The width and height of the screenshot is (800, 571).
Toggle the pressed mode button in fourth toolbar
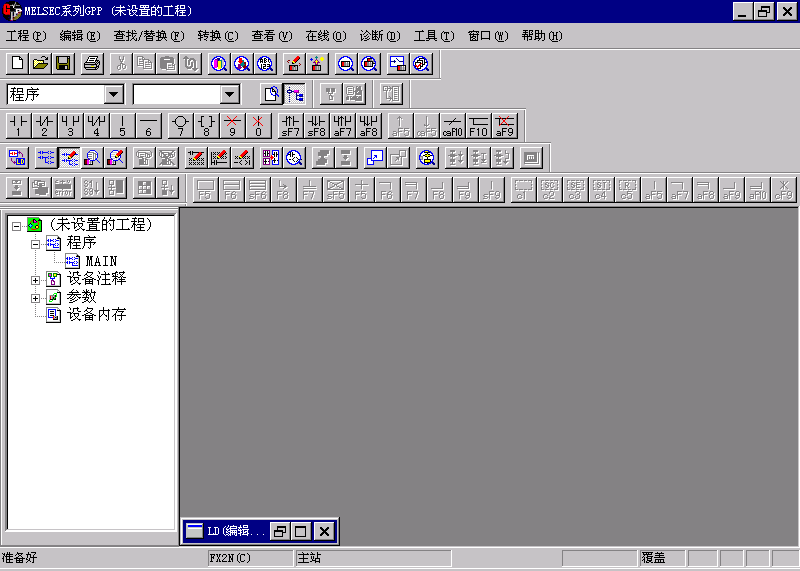(x=69, y=157)
